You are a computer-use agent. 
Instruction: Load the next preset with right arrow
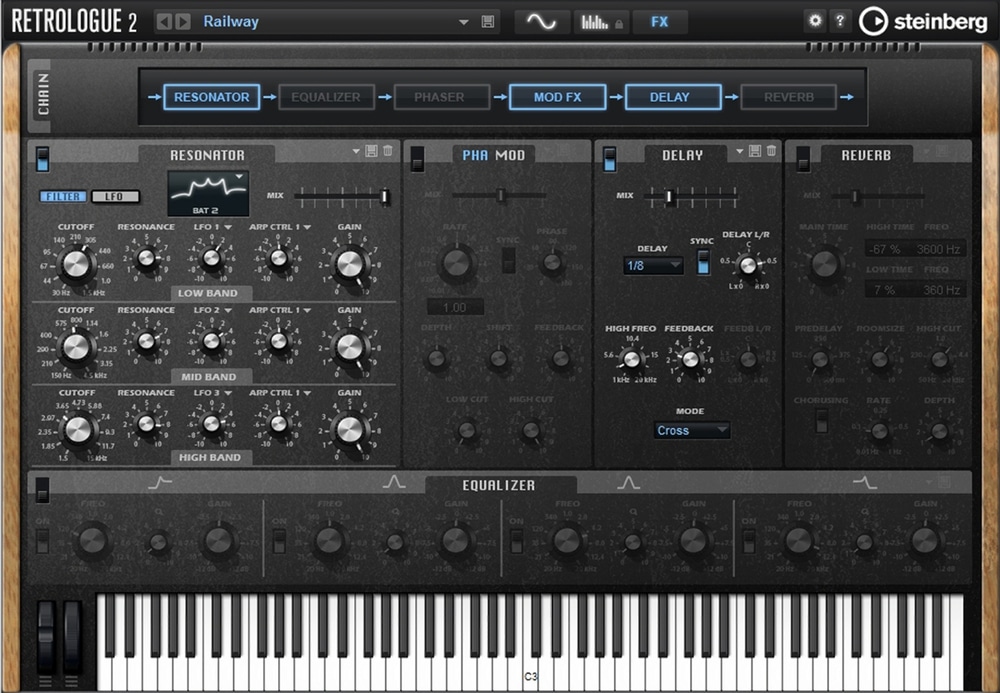(x=183, y=22)
